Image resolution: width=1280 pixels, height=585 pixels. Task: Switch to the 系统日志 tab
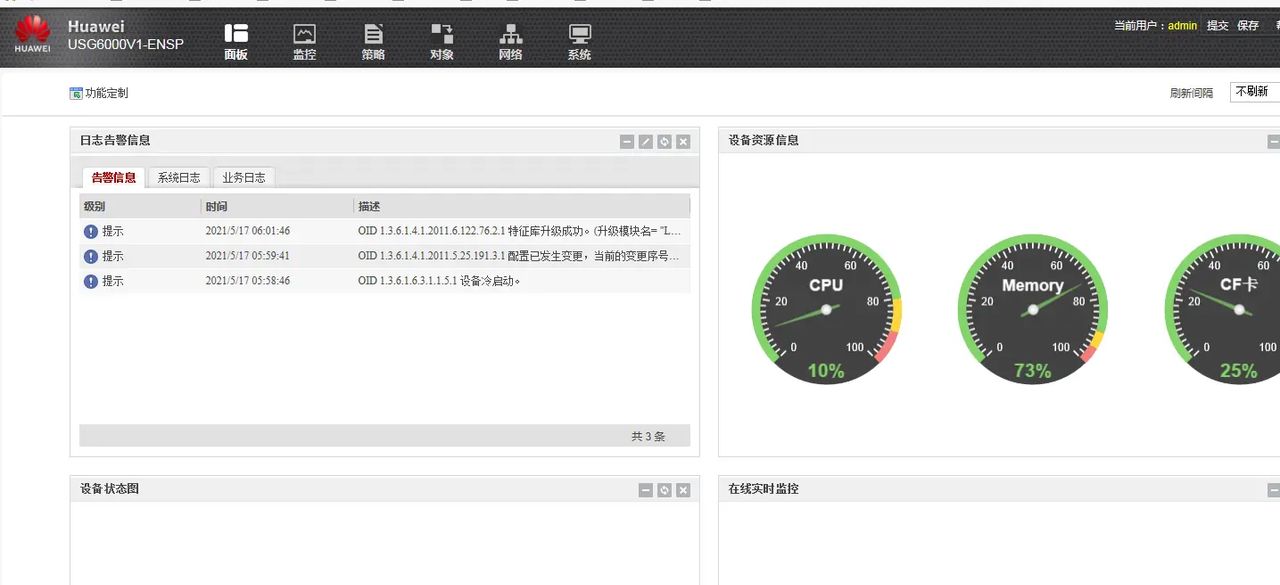pos(178,176)
